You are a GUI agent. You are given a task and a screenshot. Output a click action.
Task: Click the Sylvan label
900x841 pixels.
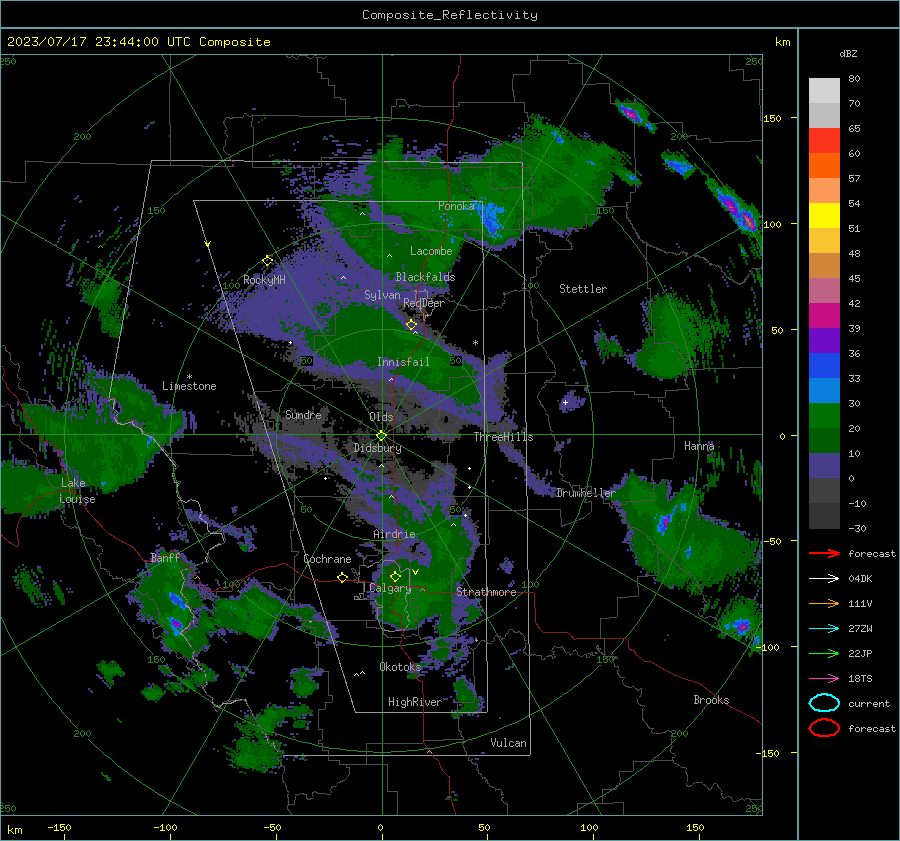point(382,295)
